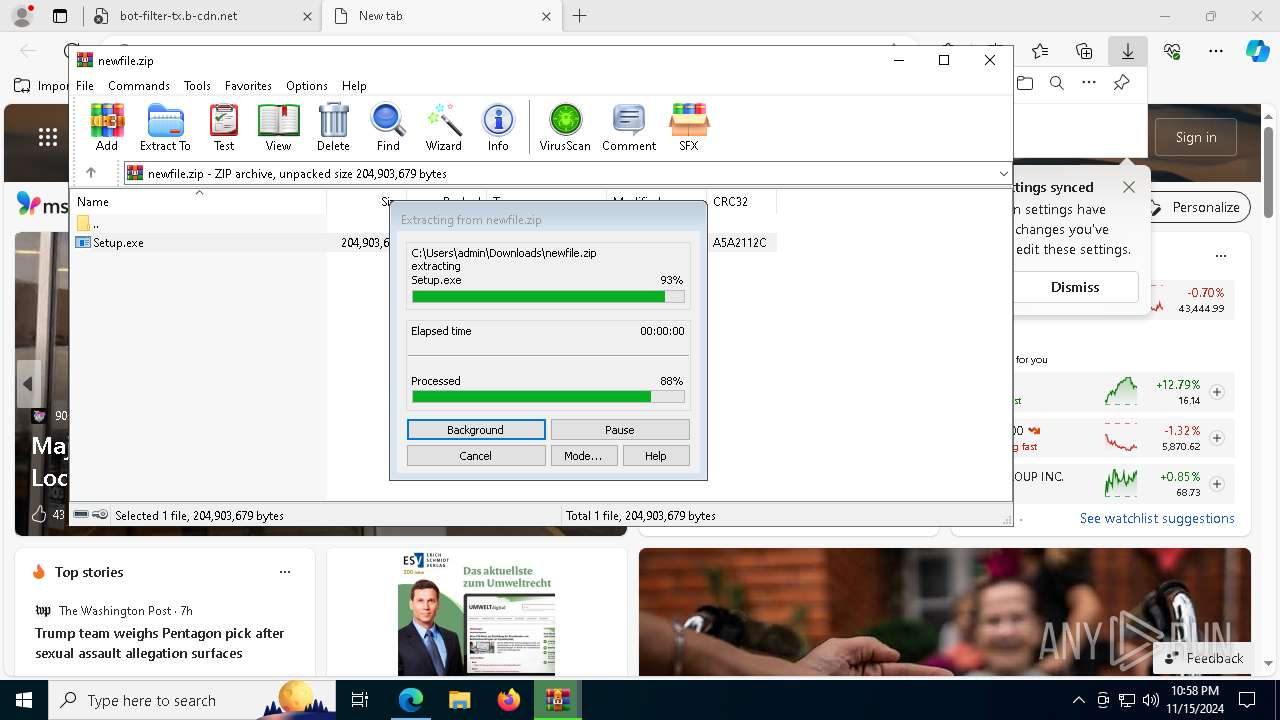Open the File menu in WinRAR

click(x=85, y=86)
